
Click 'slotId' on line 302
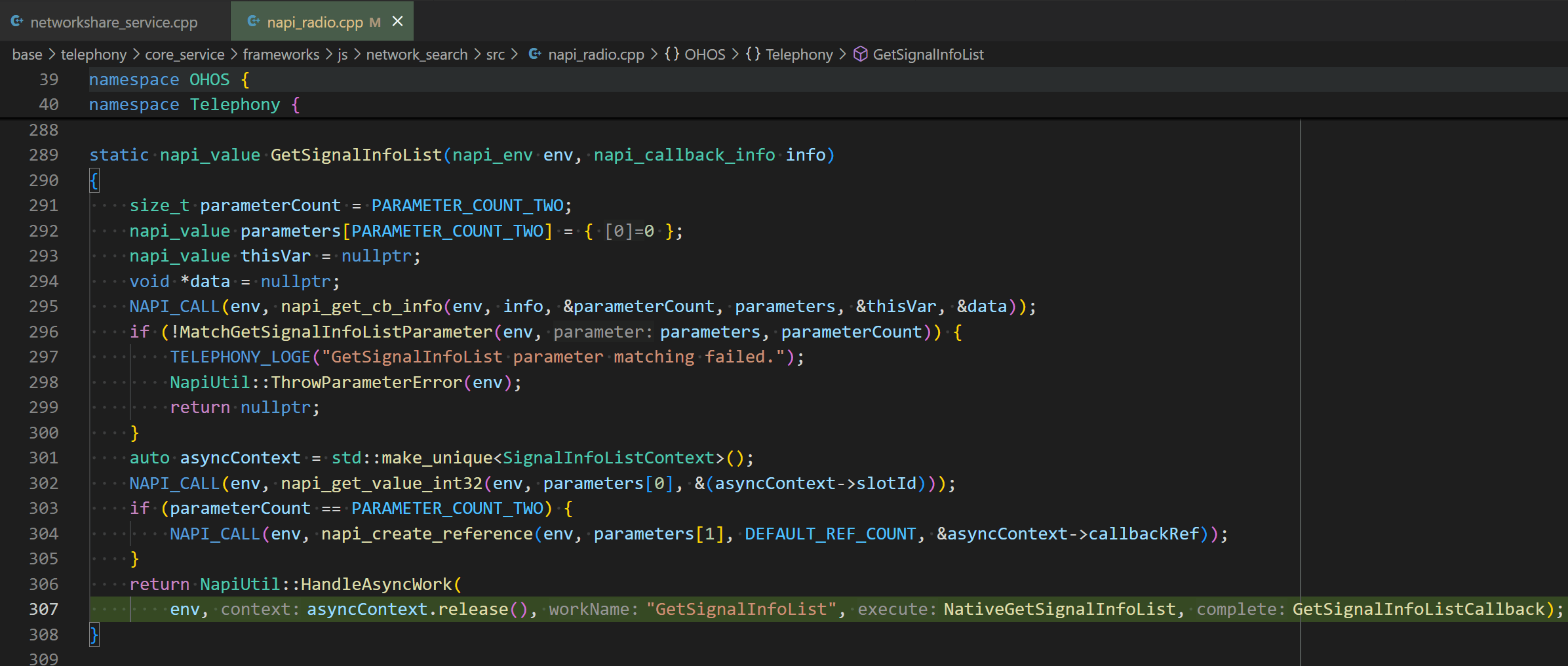[886, 484]
